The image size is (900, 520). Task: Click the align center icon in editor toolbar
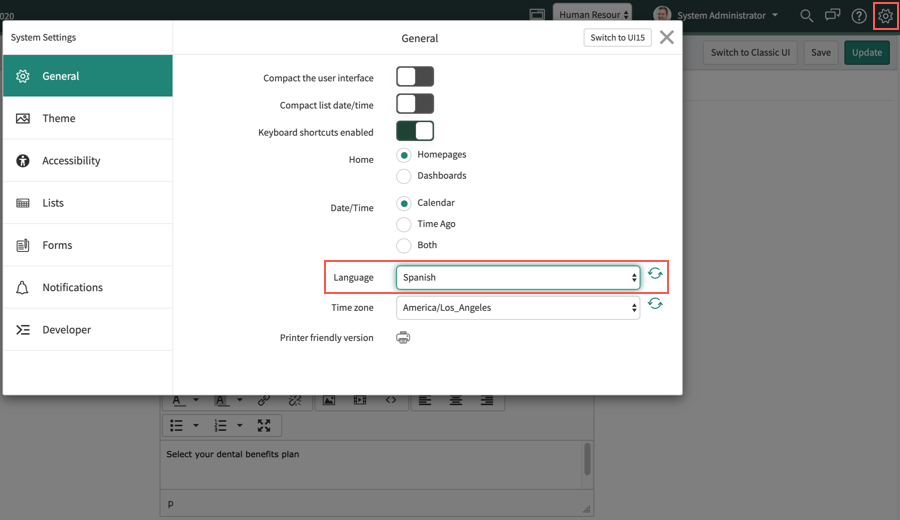tap(456, 401)
